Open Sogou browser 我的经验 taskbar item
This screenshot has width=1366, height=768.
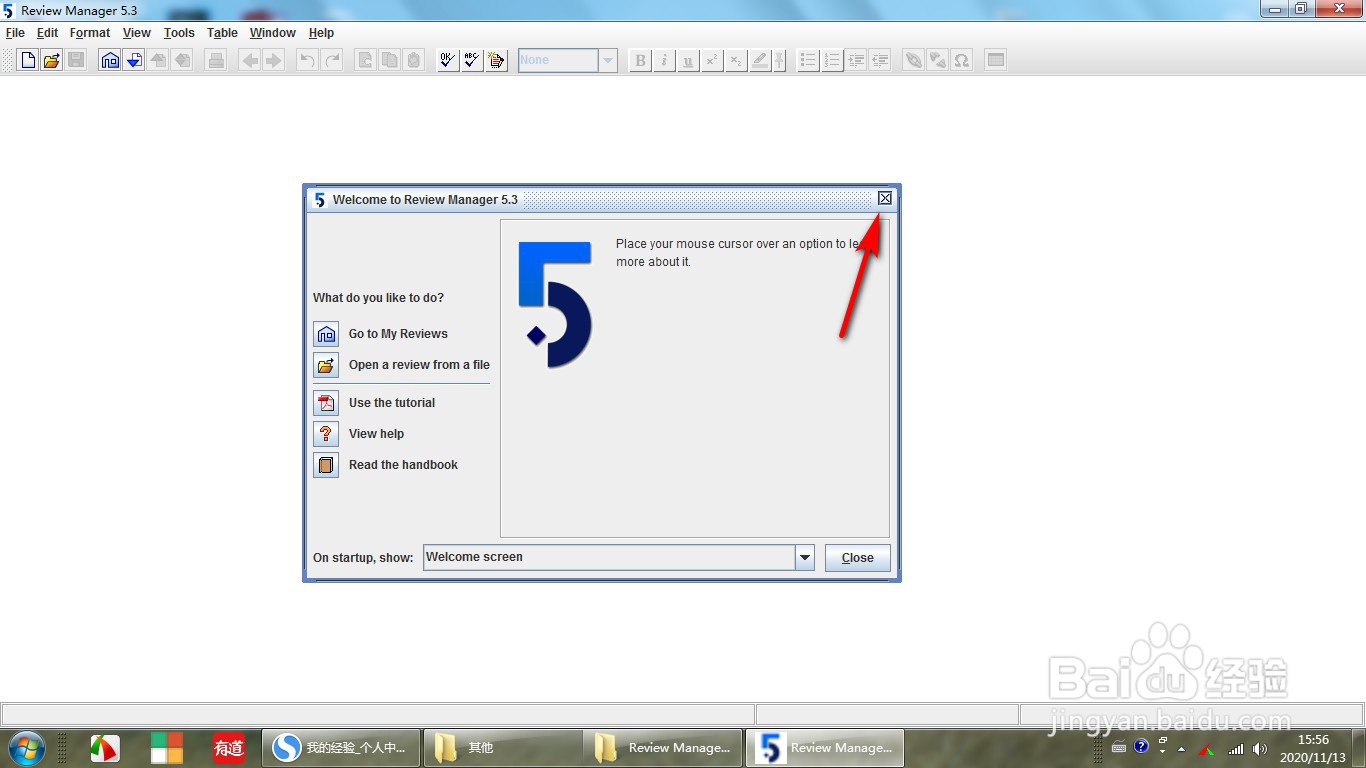point(341,747)
